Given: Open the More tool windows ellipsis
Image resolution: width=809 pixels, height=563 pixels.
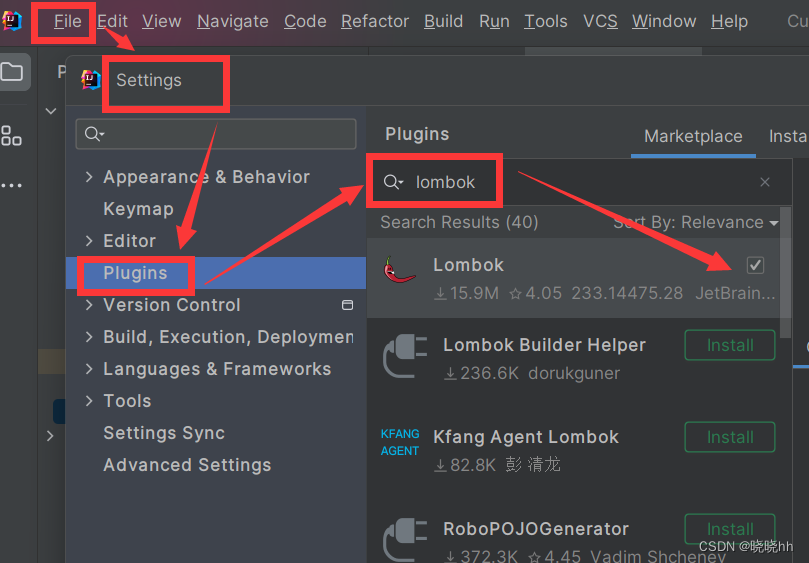Looking at the screenshot, I should [x=11, y=185].
